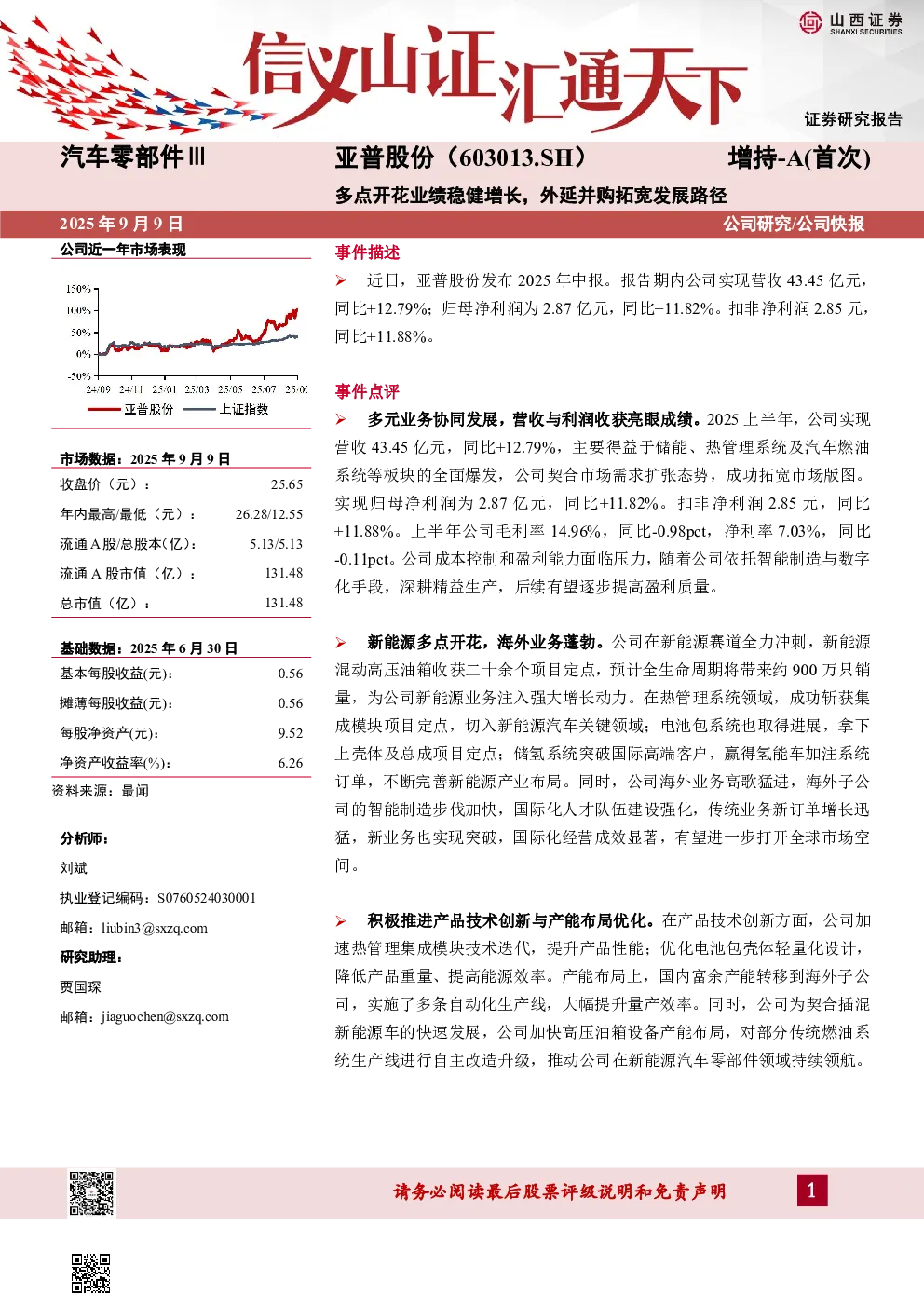Viewport: 924px width, 1307px height.
Task: Click the footer disclaimer 请务必阅读最后股票评级说明和免责声明
Action: [560, 1191]
